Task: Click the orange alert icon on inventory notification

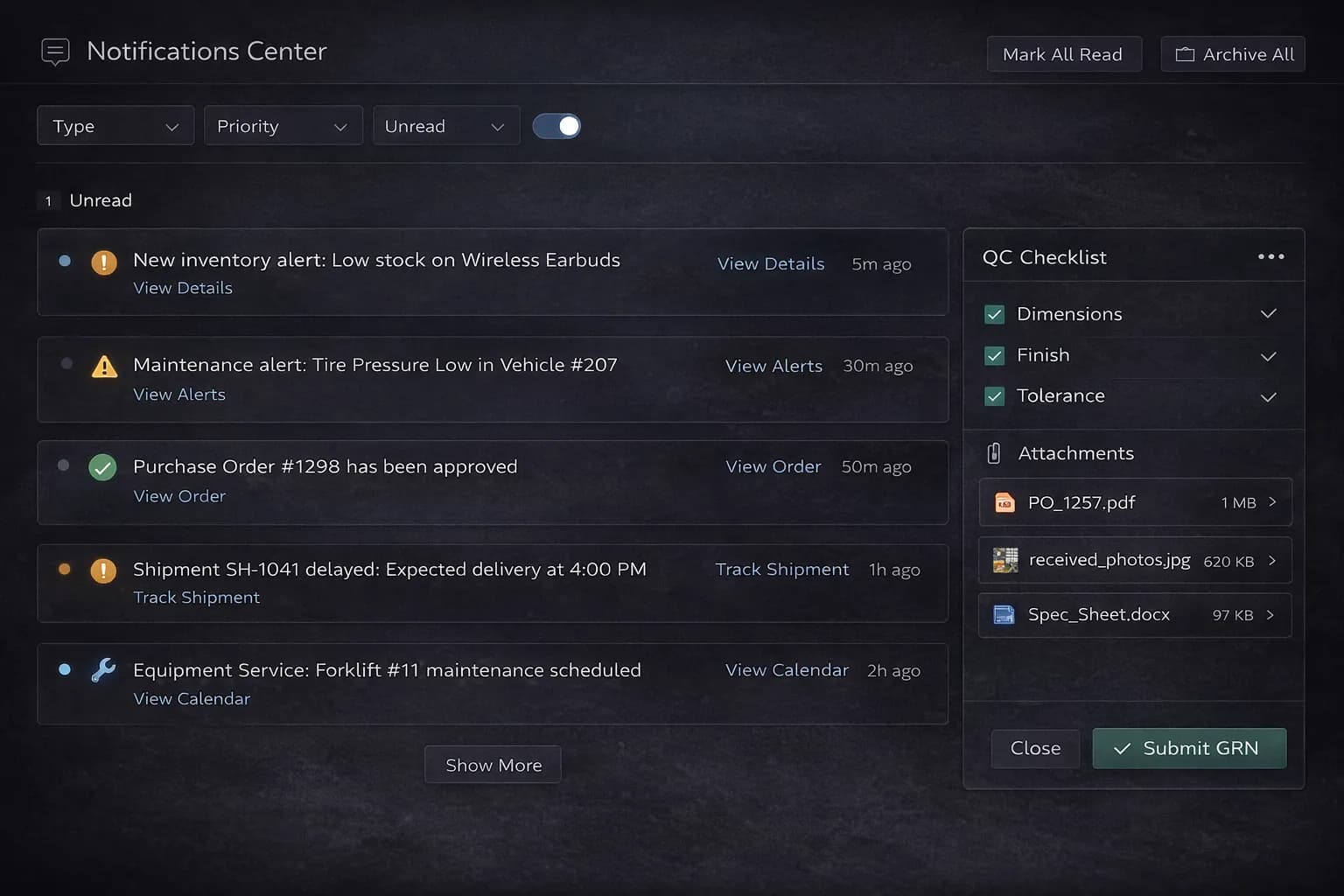Action: [104, 262]
